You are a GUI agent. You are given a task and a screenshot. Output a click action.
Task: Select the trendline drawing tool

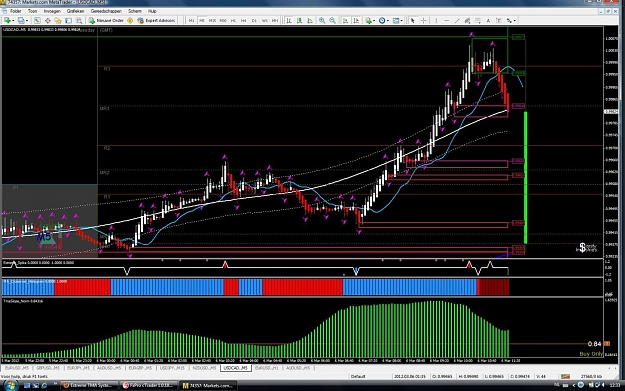[457, 20]
